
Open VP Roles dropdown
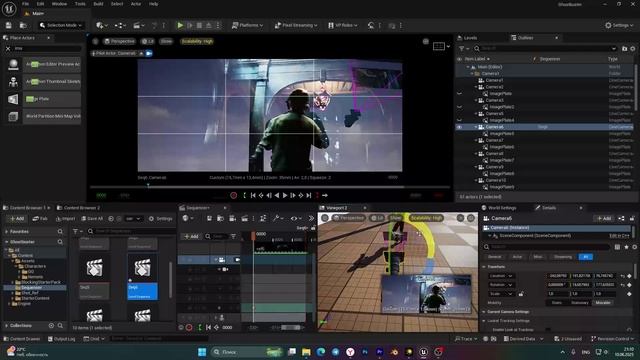point(343,25)
